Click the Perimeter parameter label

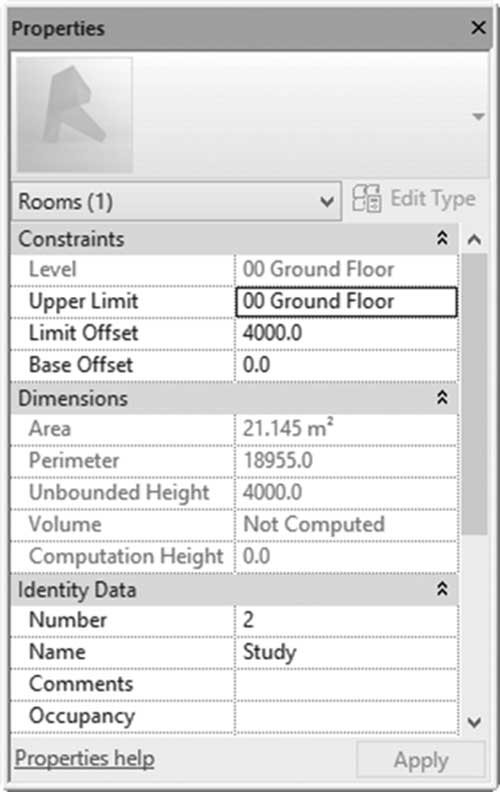74,461
